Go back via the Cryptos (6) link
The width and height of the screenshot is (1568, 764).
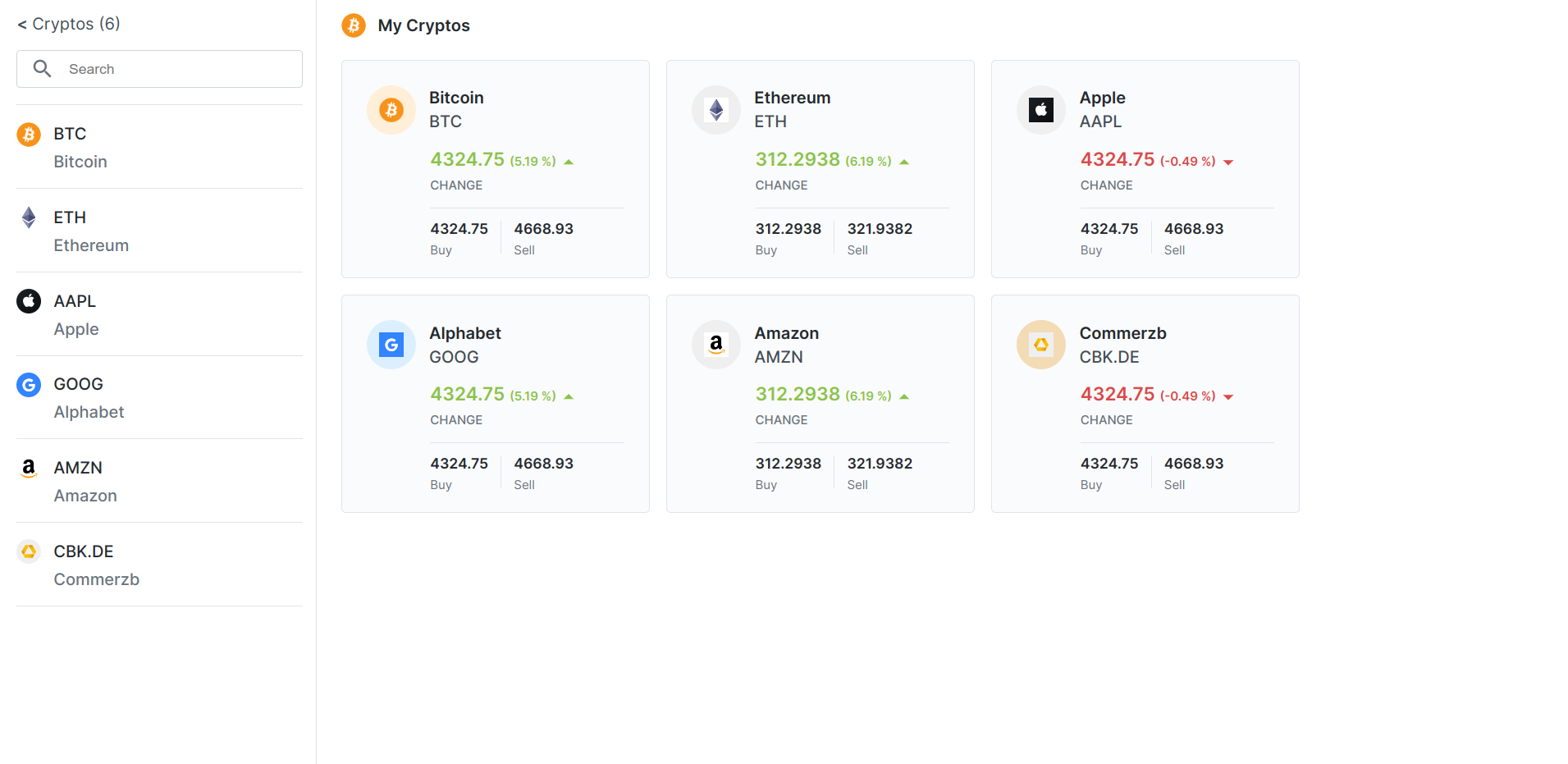pyautogui.click(x=69, y=24)
